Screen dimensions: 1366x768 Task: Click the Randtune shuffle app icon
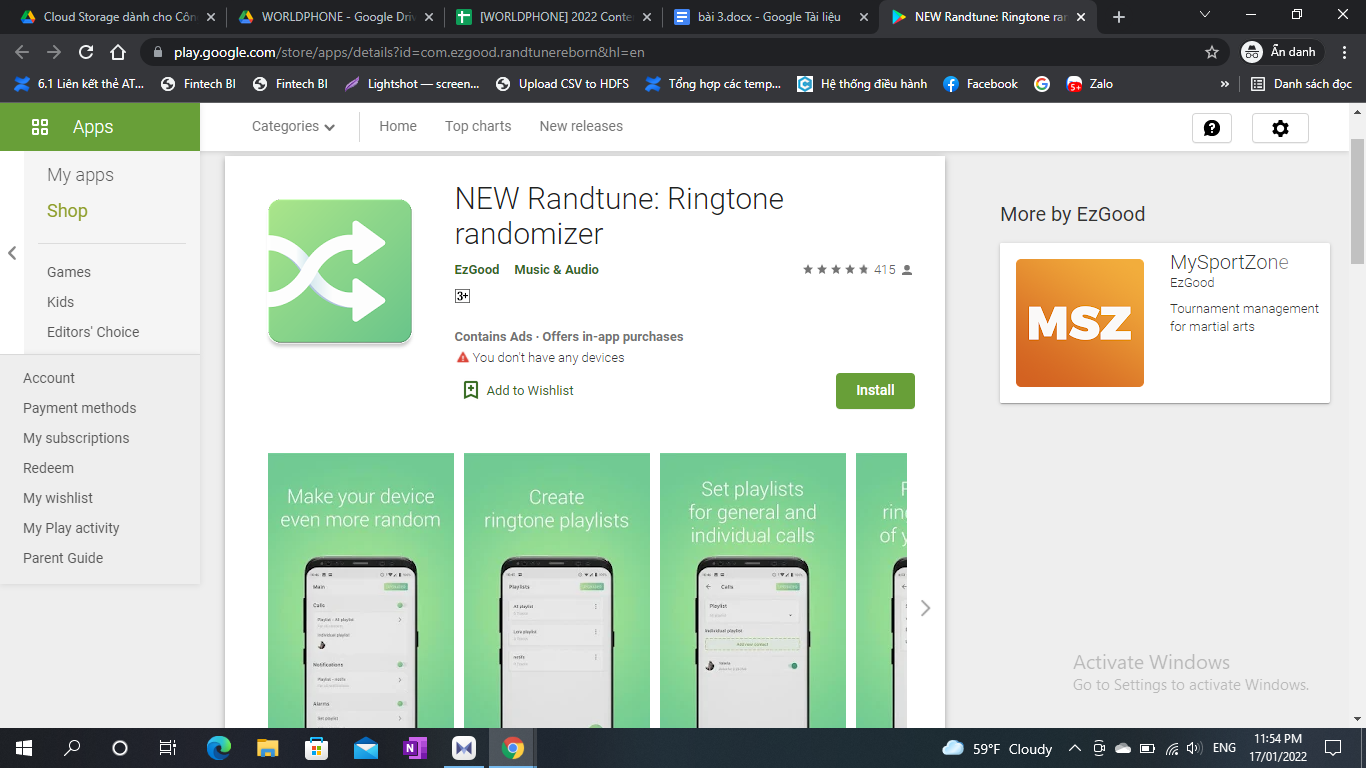(x=340, y=271)
